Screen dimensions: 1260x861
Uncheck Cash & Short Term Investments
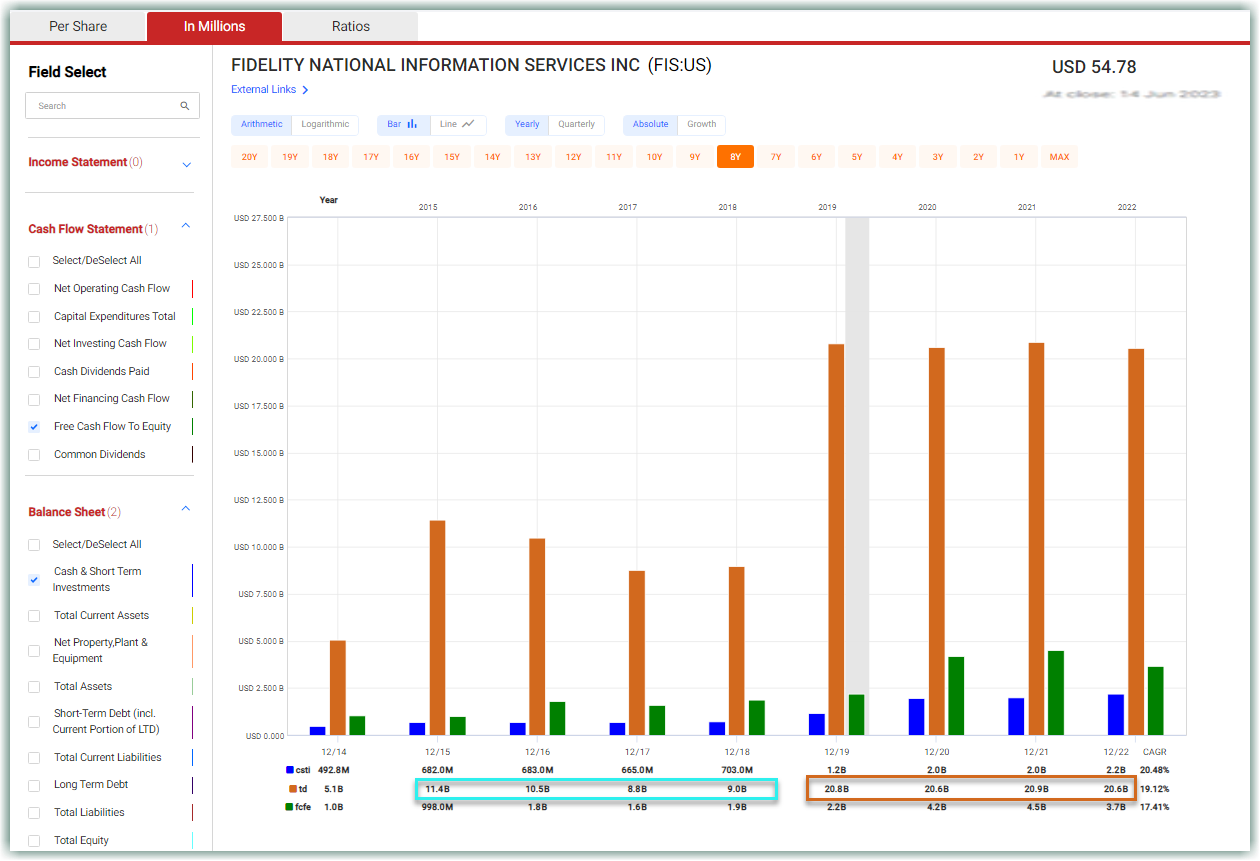[34, 580]
